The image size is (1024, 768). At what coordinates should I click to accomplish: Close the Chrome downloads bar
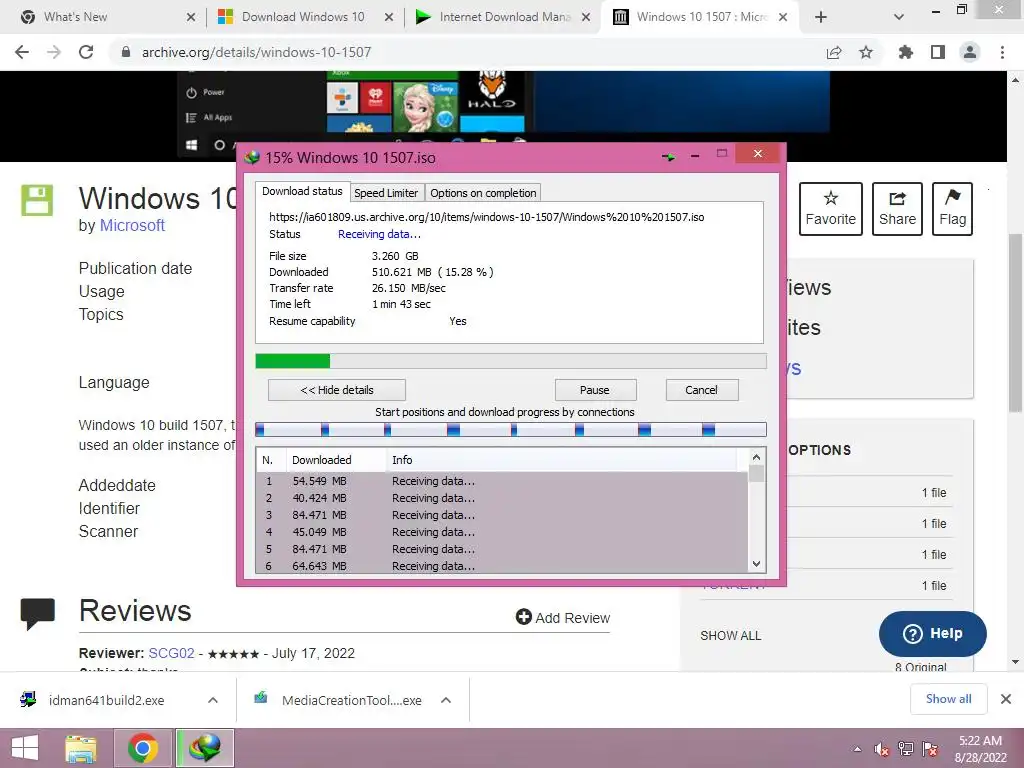point(1006,699)
